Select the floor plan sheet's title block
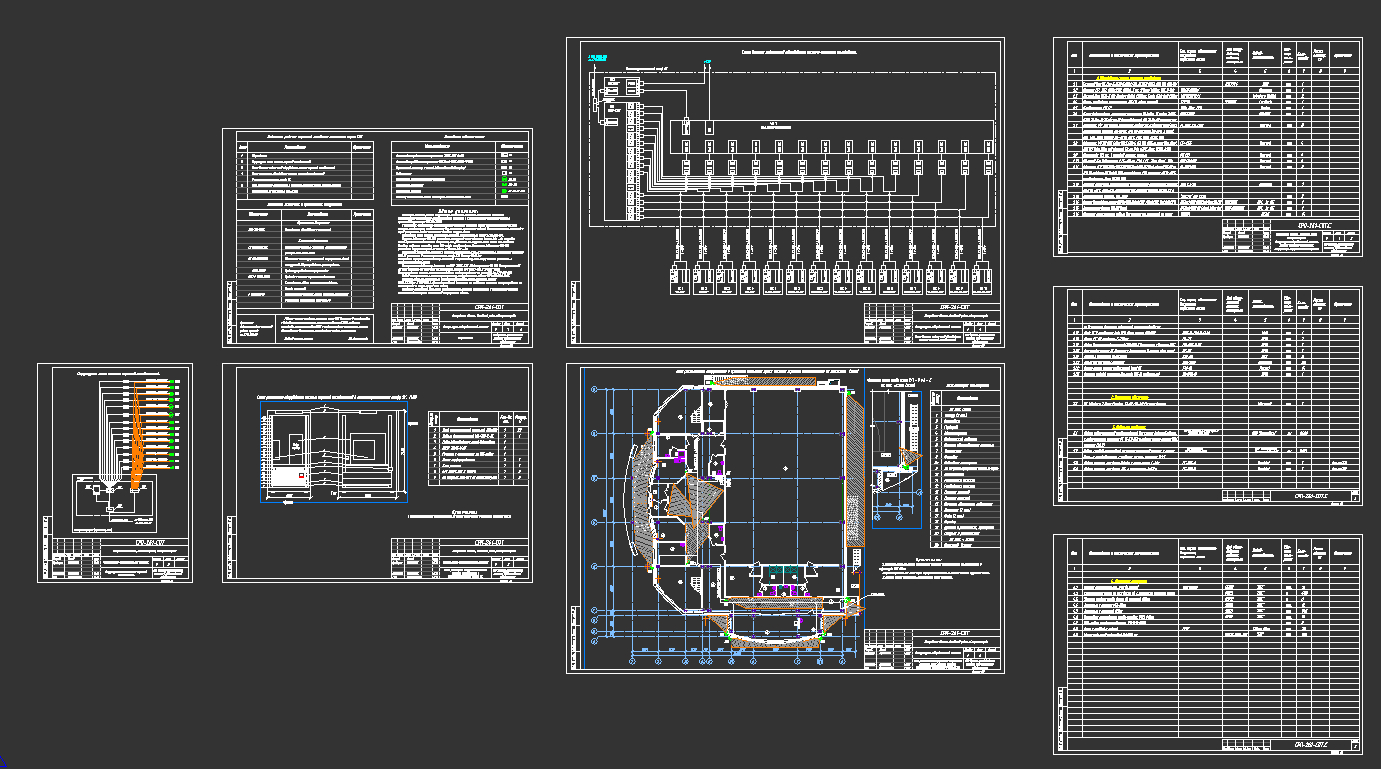The width and height of the screenshot is (1381, 769). (x=932, y=651)
